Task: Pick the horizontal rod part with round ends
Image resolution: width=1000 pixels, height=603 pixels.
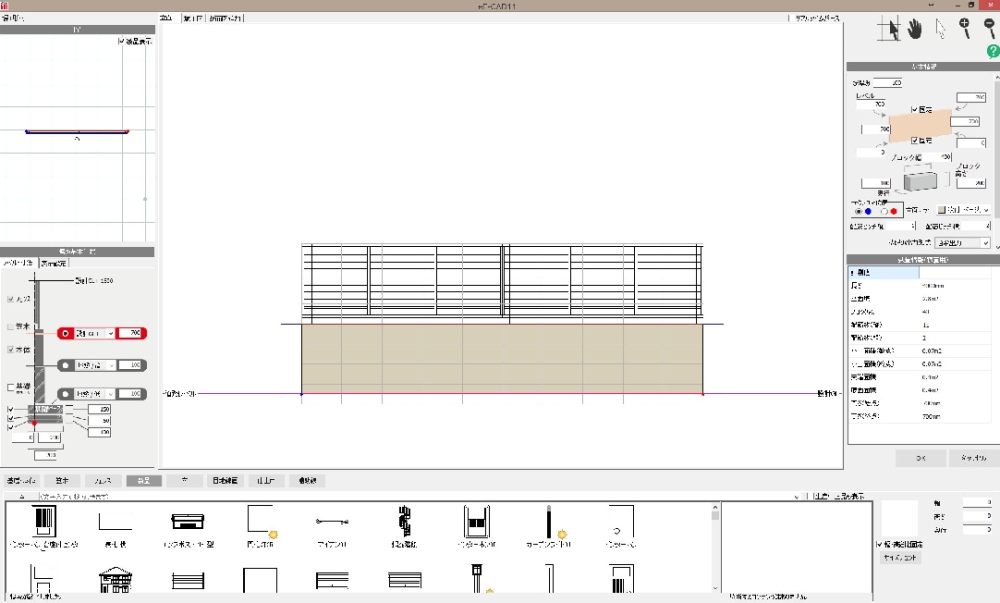Action: point(332,521)
